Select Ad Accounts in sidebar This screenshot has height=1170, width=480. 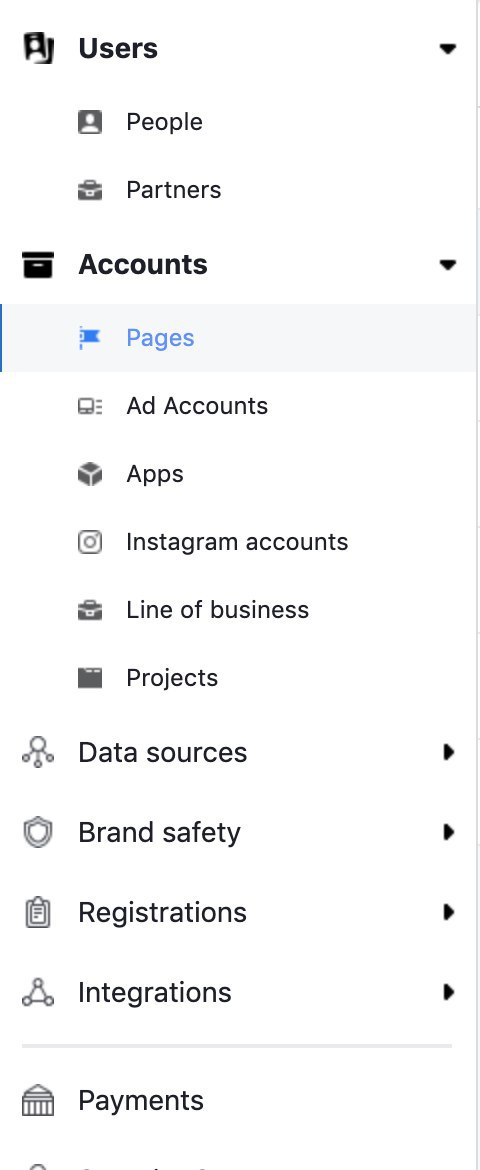(239, 406)
